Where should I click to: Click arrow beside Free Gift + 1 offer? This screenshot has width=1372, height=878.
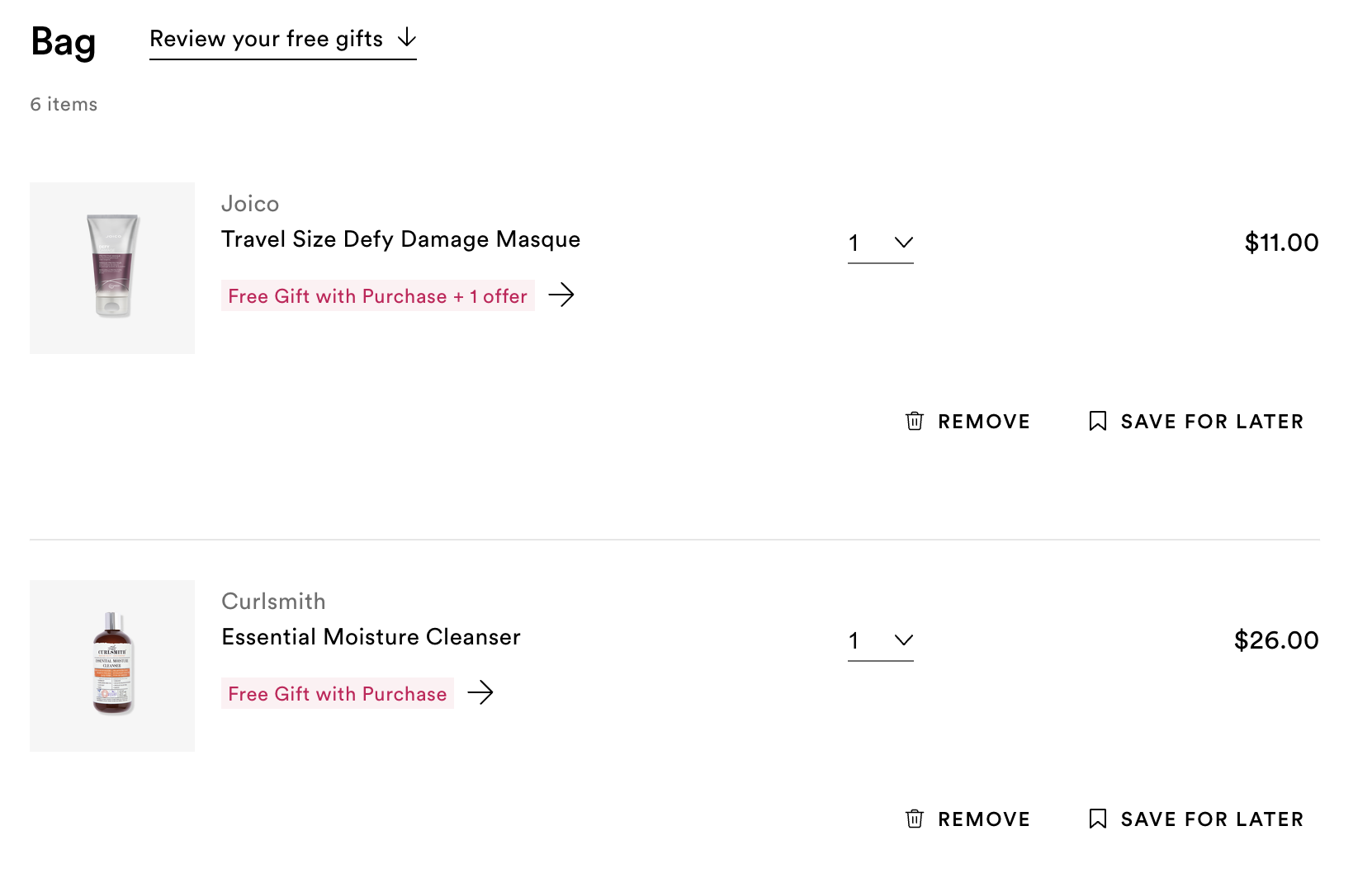[x=561, y=295]
